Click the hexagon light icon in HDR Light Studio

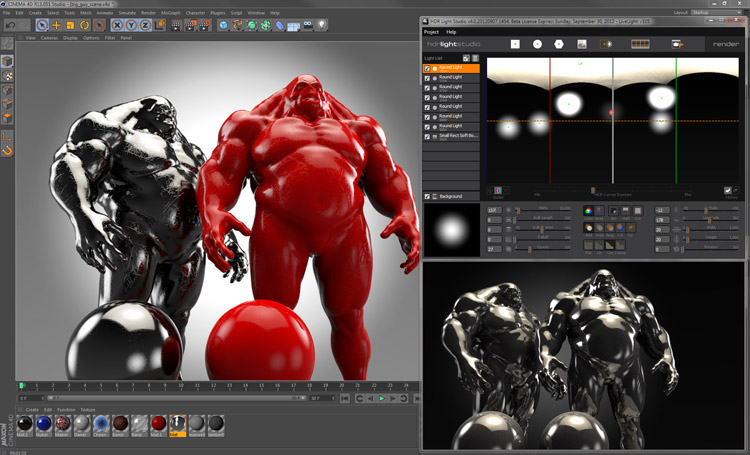pyautogui.click(x=558, y=44)
